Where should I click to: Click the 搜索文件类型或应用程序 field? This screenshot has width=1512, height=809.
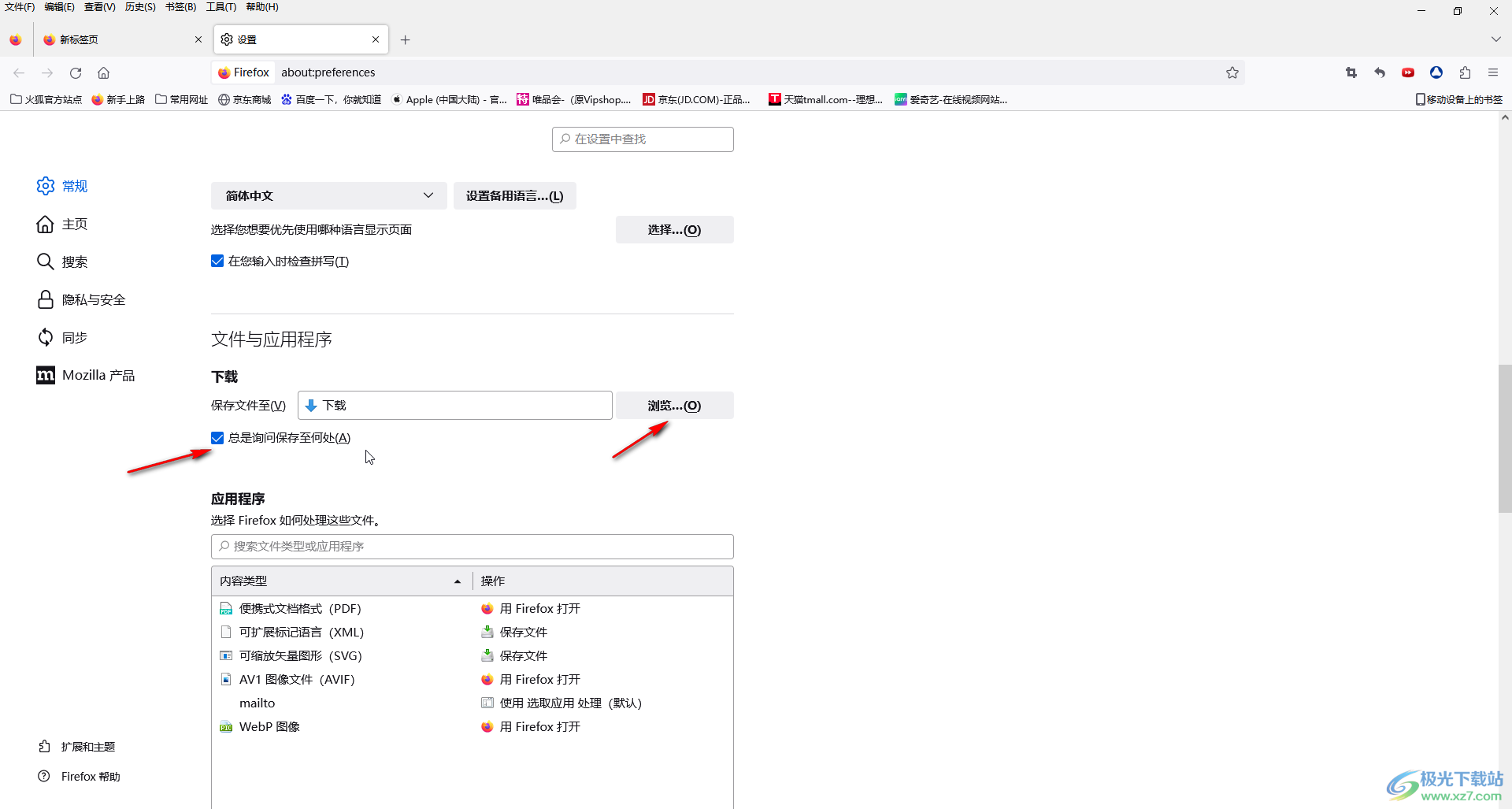click(472, 547)
